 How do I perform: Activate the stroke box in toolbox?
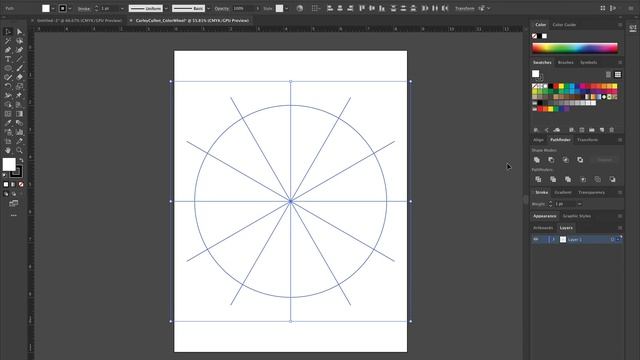point(17,171)
